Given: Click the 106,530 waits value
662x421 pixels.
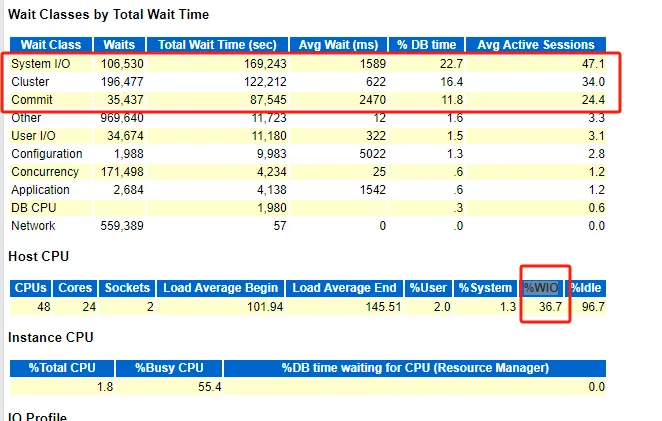Looking at the screenshot, I should [122, 64].
